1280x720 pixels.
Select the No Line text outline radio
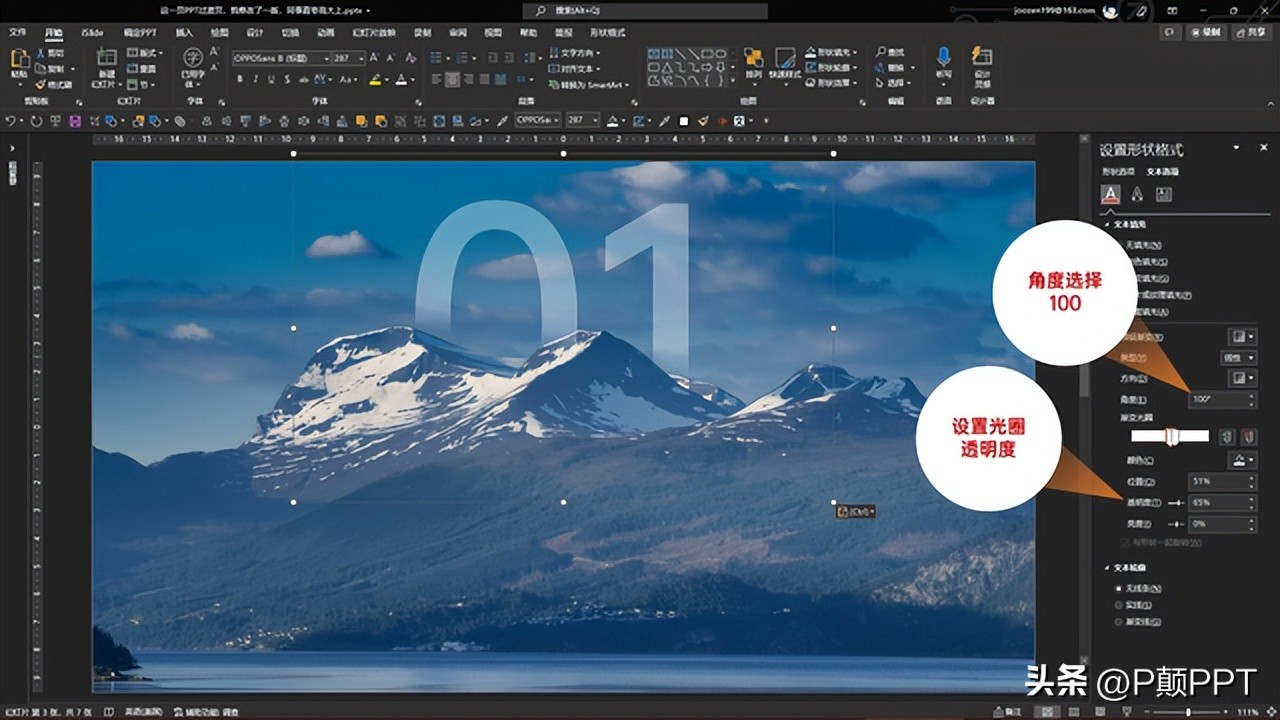click(1119, 588)
